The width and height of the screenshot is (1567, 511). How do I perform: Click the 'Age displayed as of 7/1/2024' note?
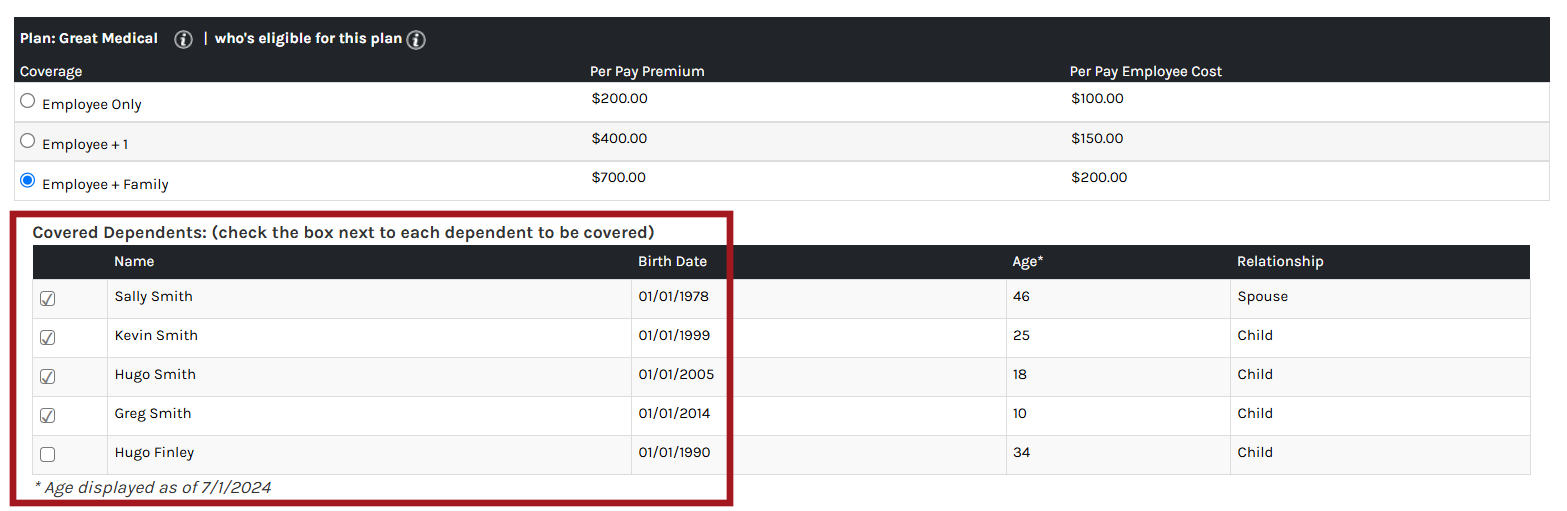click(153, 488)
